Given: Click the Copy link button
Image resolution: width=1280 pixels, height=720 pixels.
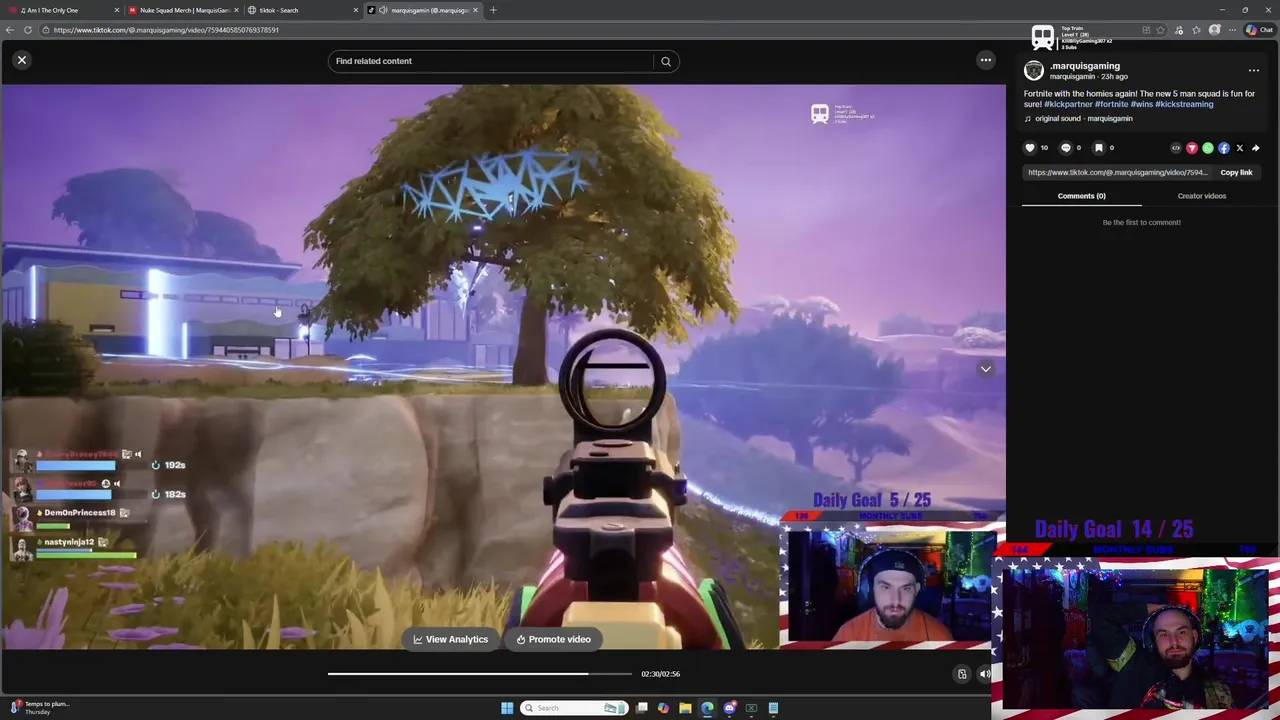Looking at the screenshot, I should coord(1236,172).
